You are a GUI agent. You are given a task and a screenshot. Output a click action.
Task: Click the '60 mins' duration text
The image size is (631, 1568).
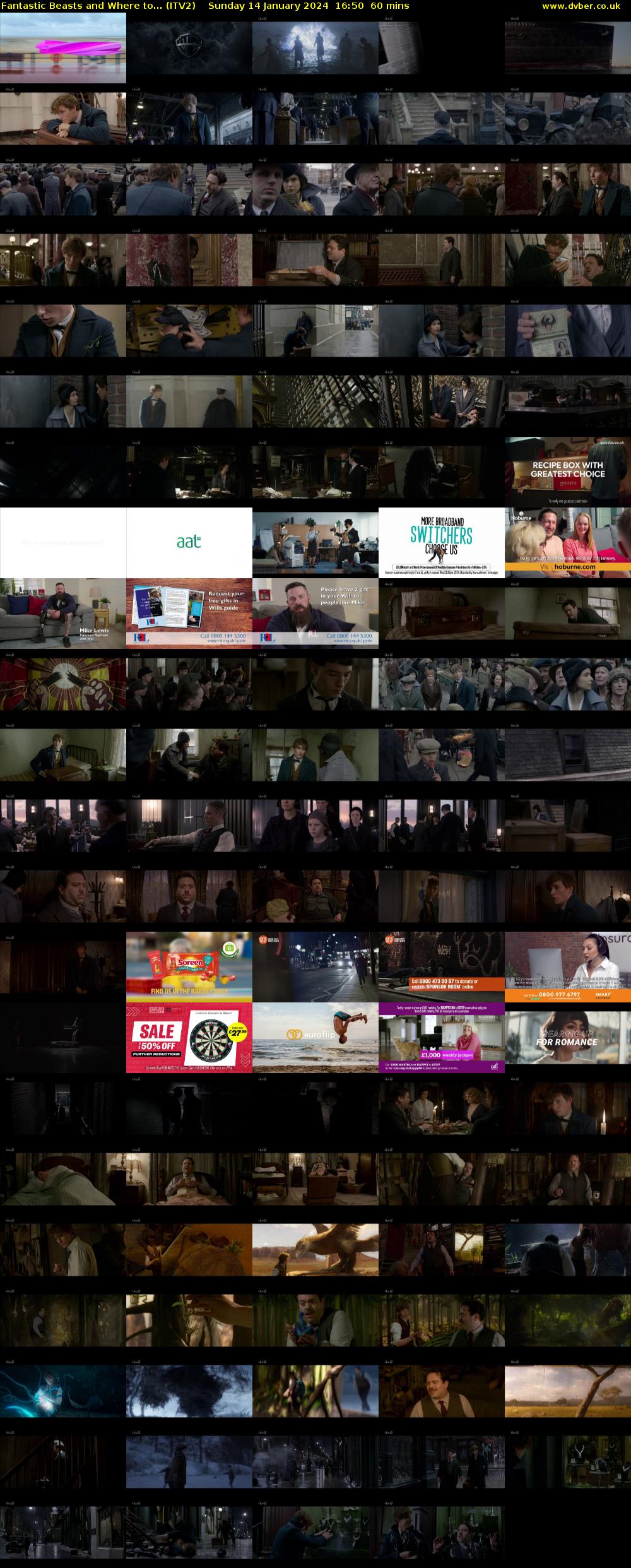tap(391, 6)
